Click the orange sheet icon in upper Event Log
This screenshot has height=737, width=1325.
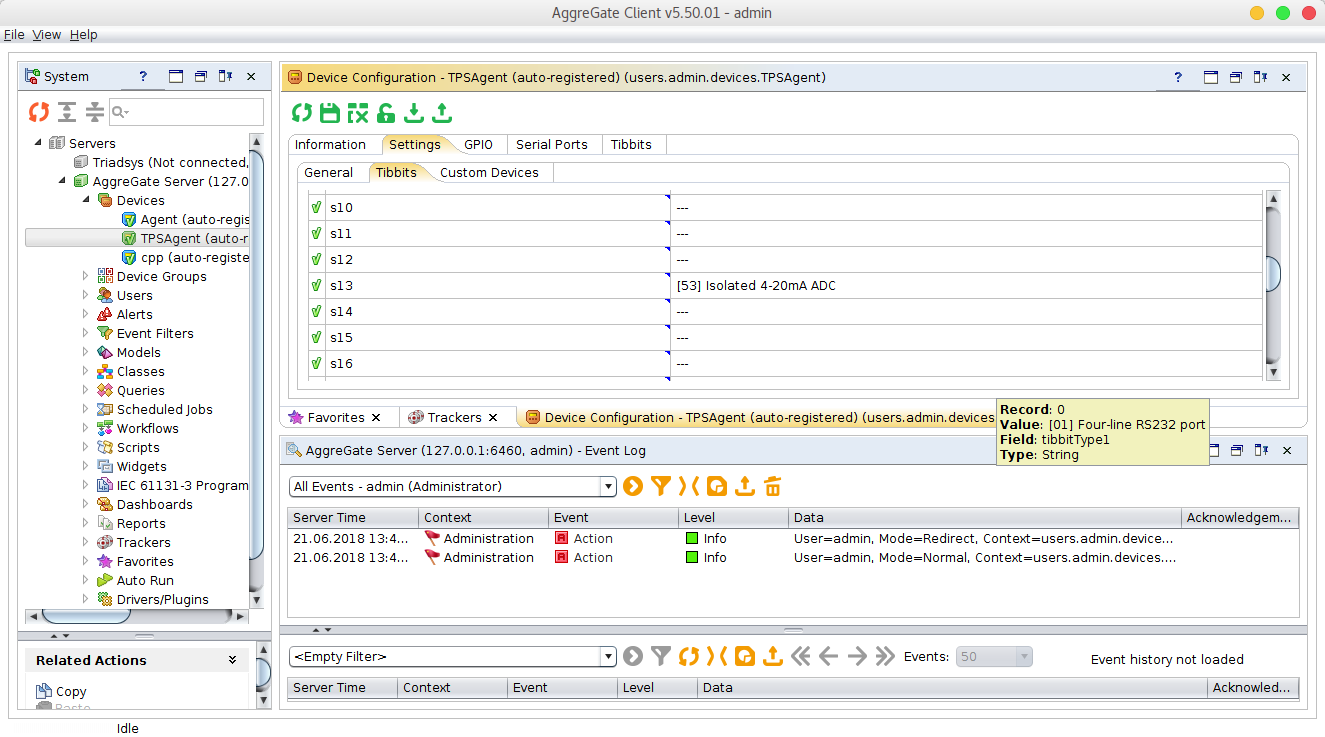click(x=716, y=486)
